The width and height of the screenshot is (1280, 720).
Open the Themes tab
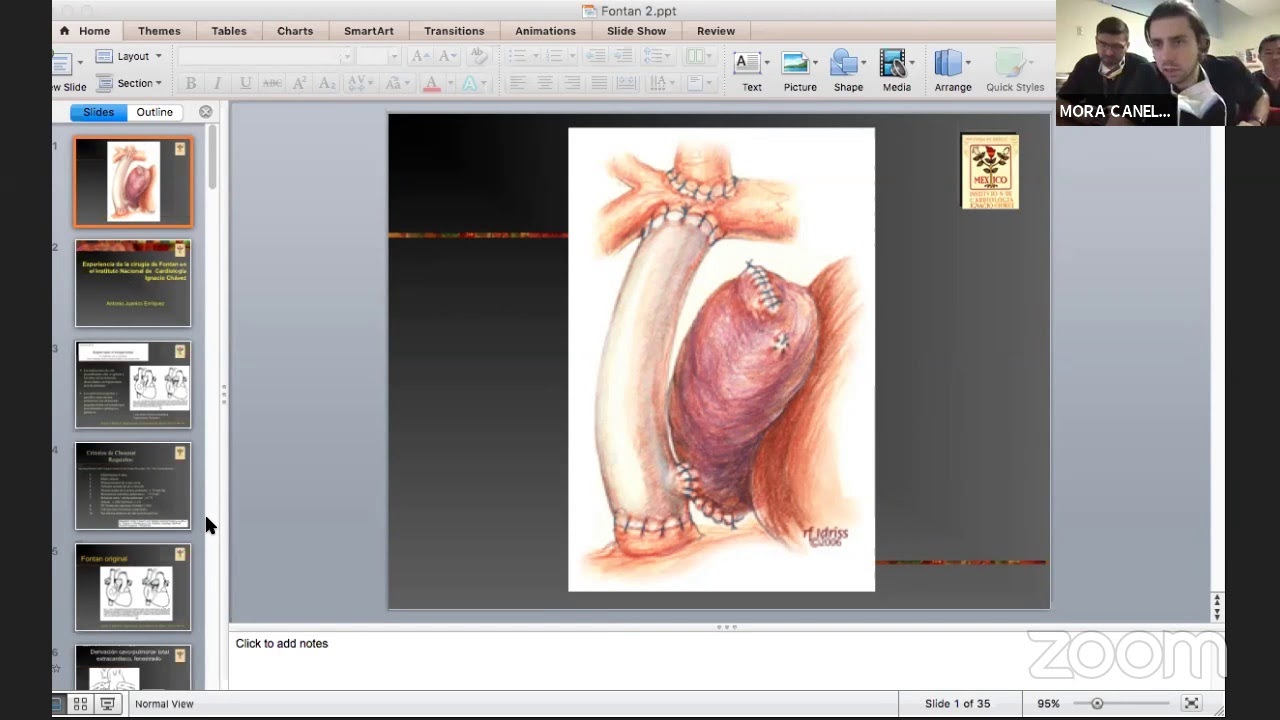click(x=159, y=31)
